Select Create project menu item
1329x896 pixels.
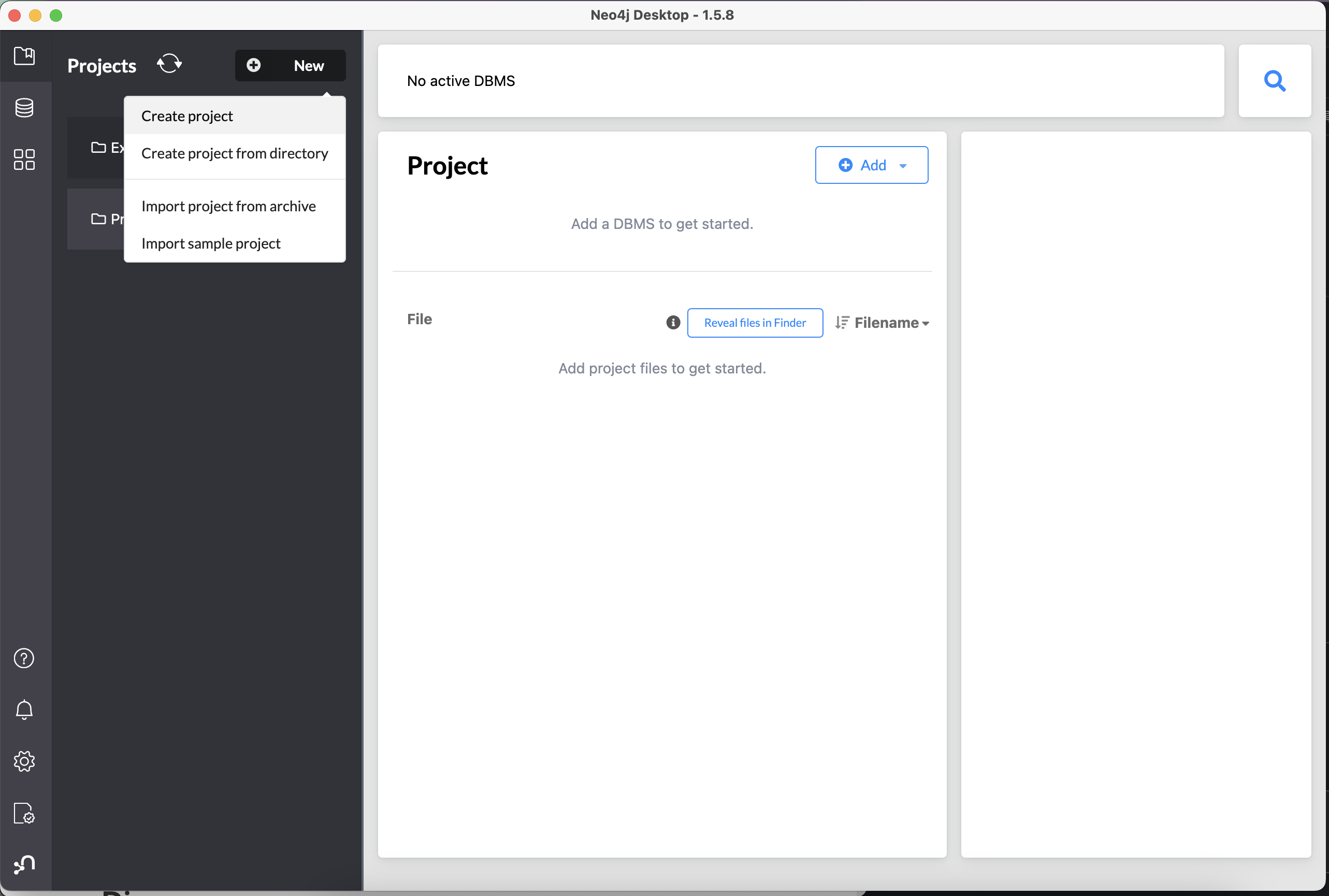[x=187, y=116]
